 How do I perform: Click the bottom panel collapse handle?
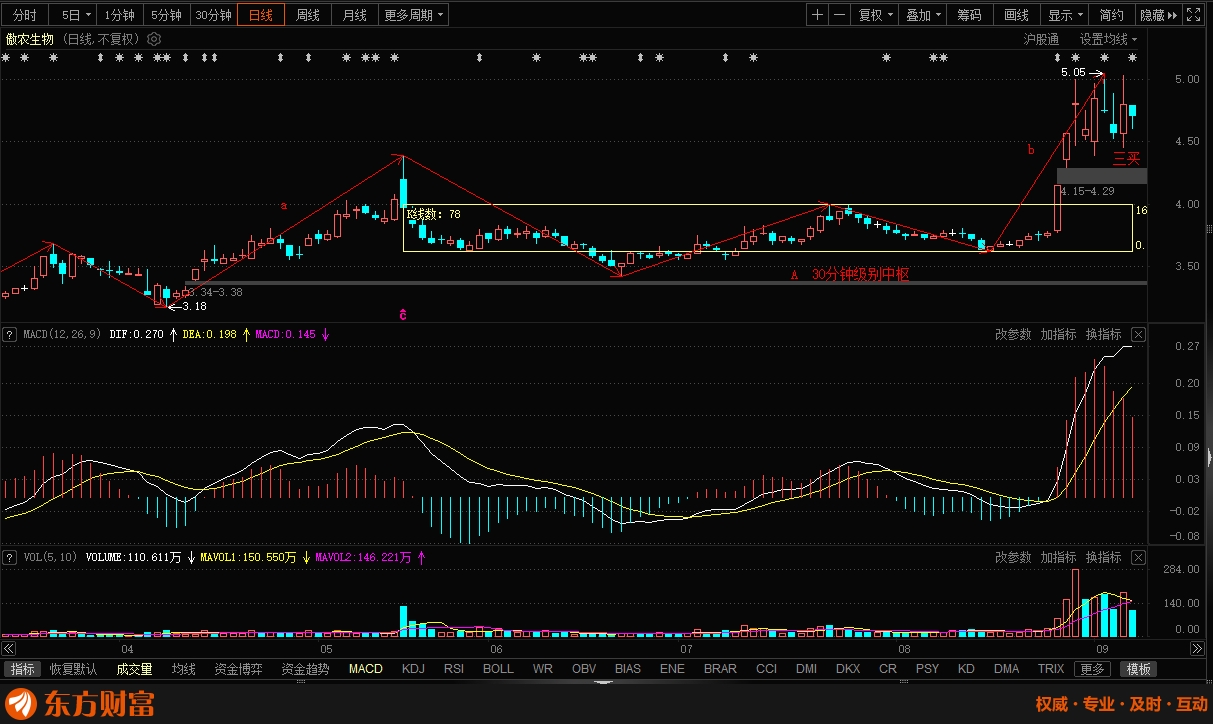point(605,682)
